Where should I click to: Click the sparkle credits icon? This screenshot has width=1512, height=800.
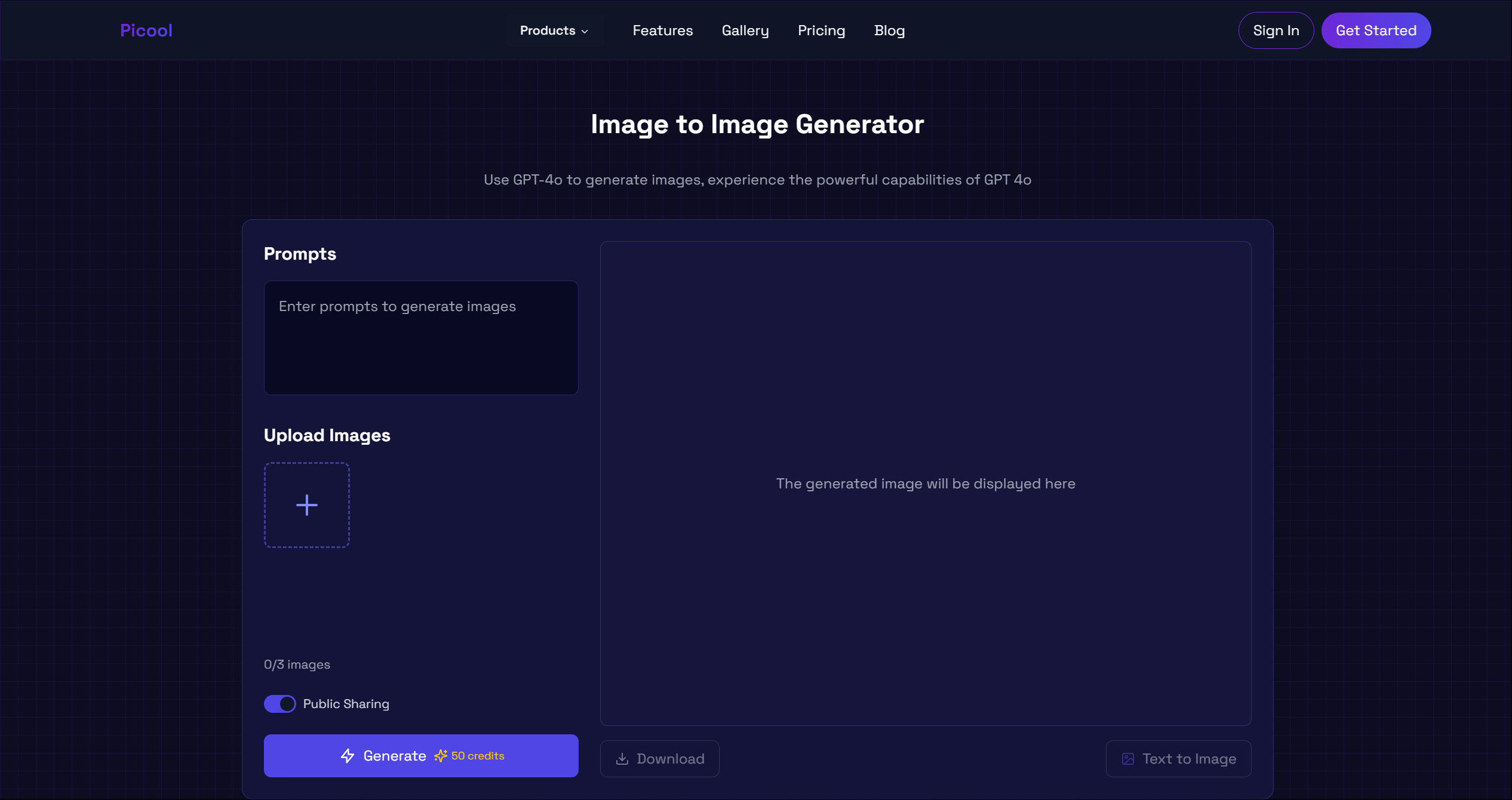tap(441, 756)
